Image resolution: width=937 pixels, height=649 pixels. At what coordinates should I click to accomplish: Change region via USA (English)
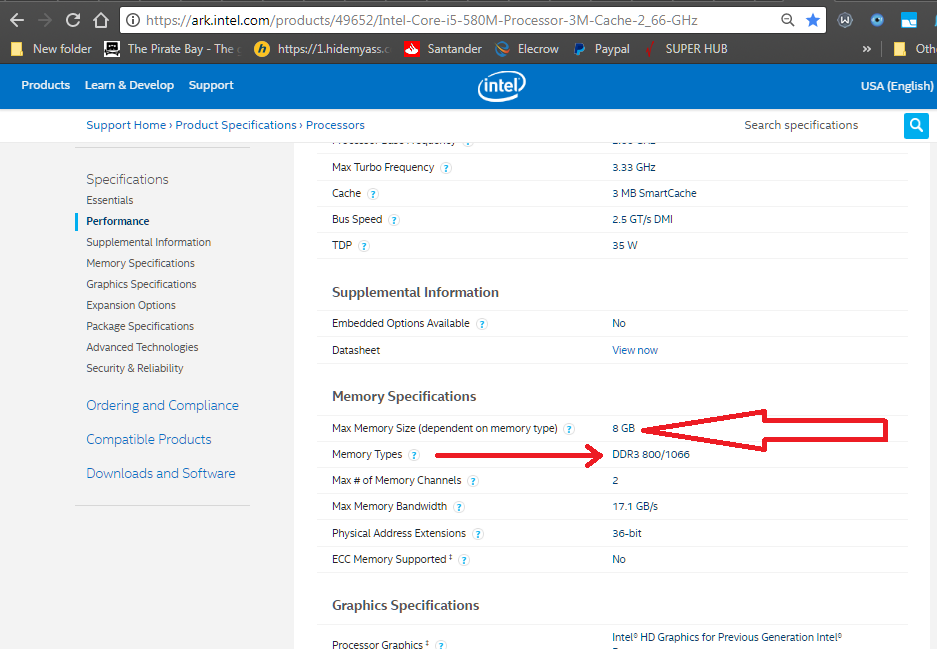pos(897,85)
